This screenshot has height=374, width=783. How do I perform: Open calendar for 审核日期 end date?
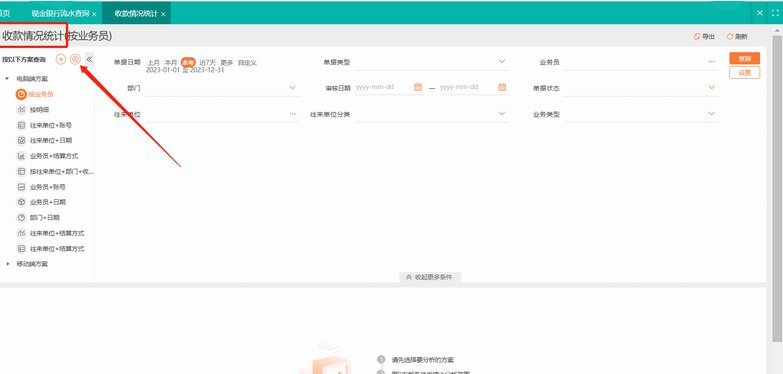[502, 87]
